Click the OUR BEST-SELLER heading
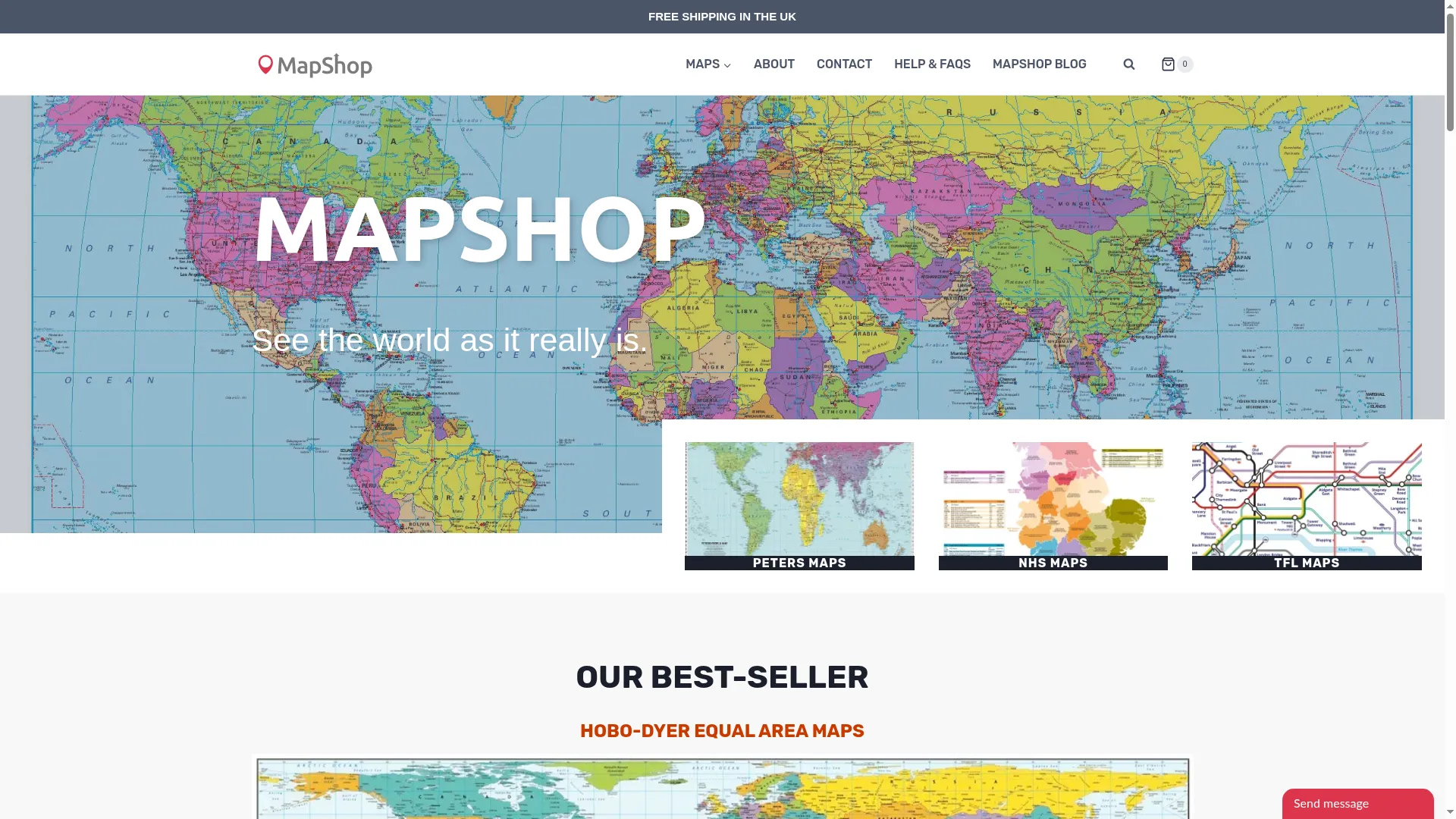The image size is (1456, 819). tap(722, 677)
